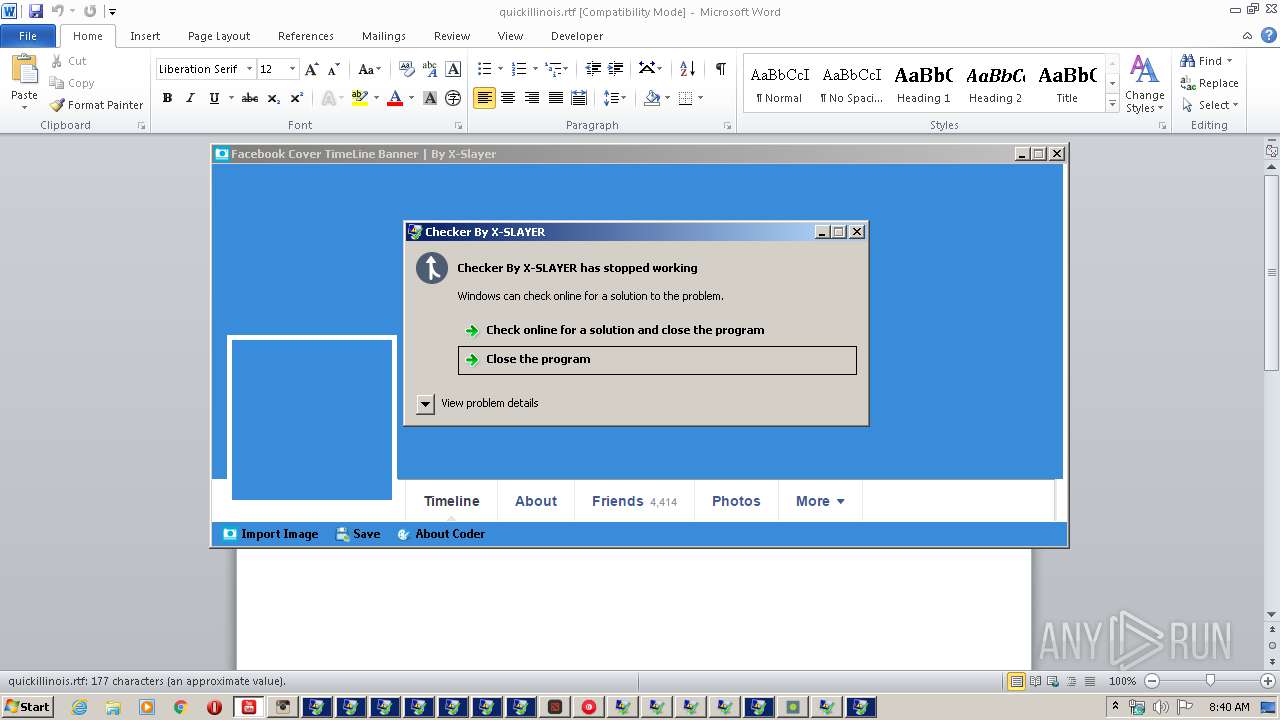This screenshot has height=720, width=1280.
Task: Click Check online for a solution
Action: (x=614, y=330)
